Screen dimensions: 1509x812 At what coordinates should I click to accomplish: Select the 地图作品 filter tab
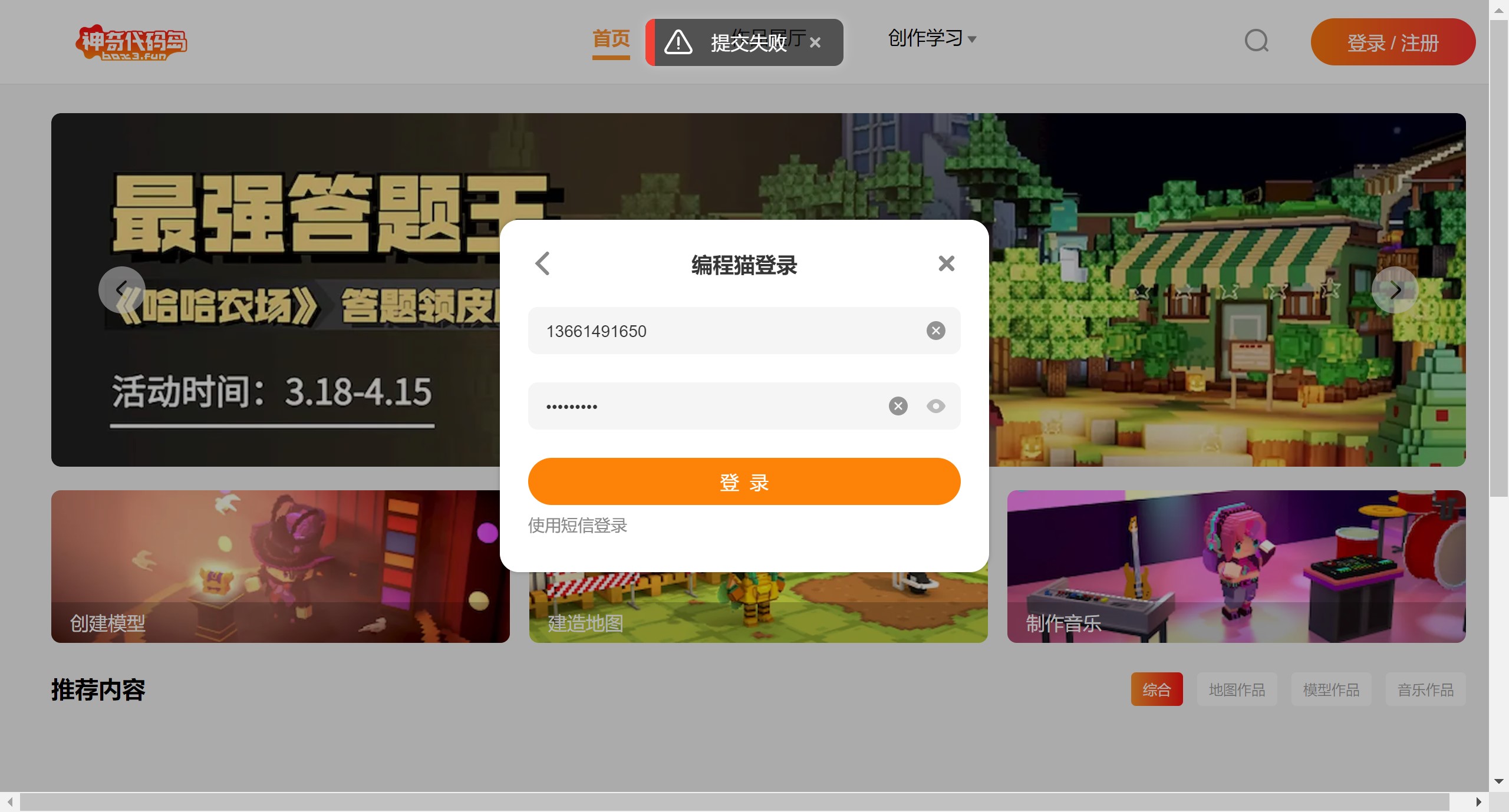tap(1237, 689)
